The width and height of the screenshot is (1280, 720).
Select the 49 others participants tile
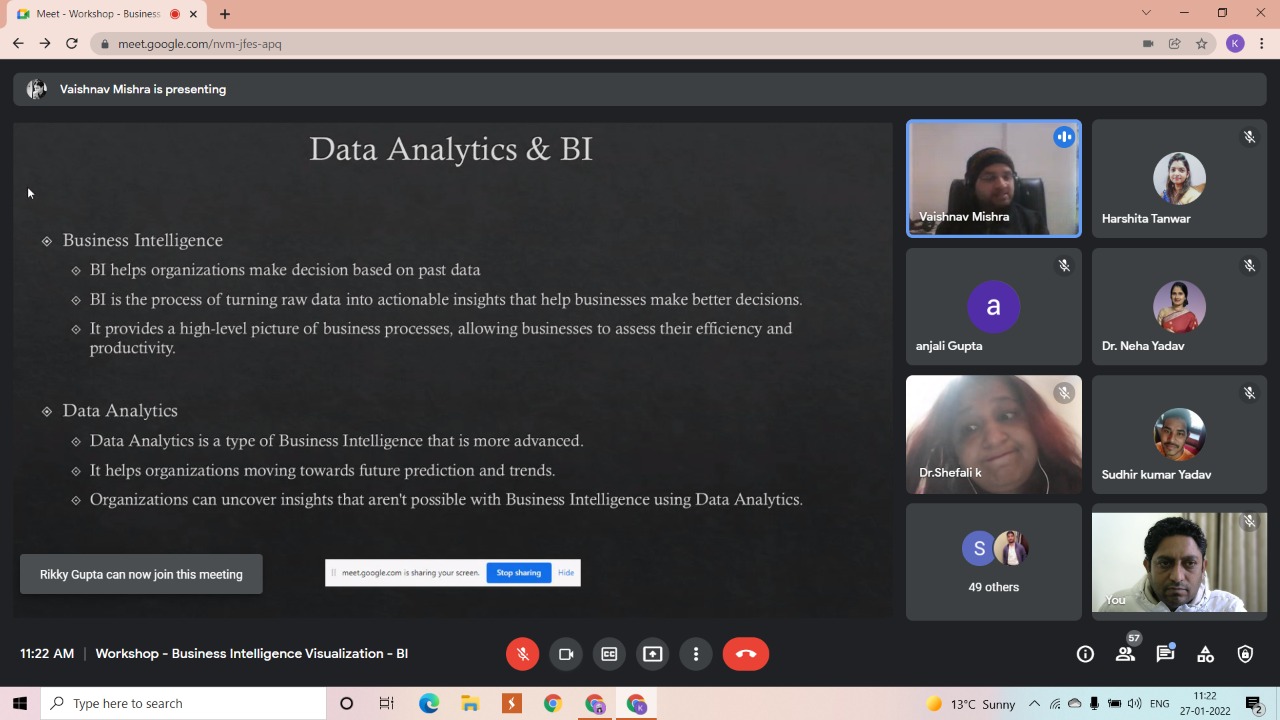[x=993, y=562]
